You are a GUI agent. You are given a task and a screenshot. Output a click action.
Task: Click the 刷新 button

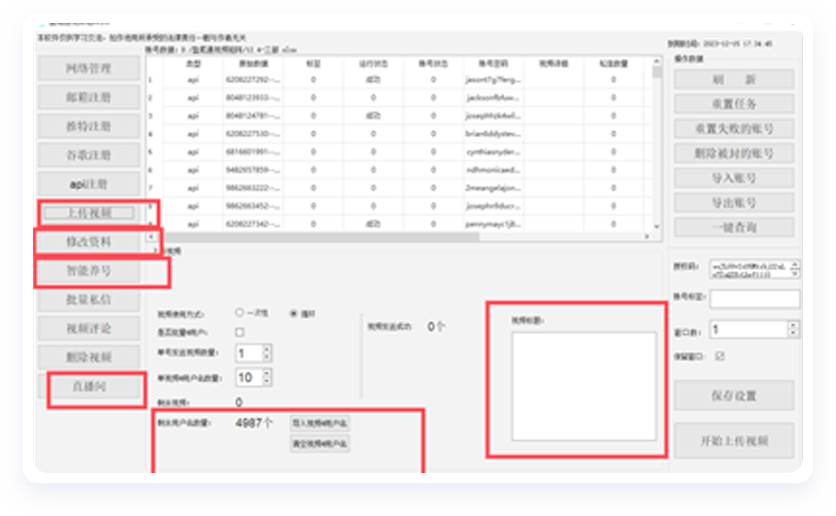[734, 79]
